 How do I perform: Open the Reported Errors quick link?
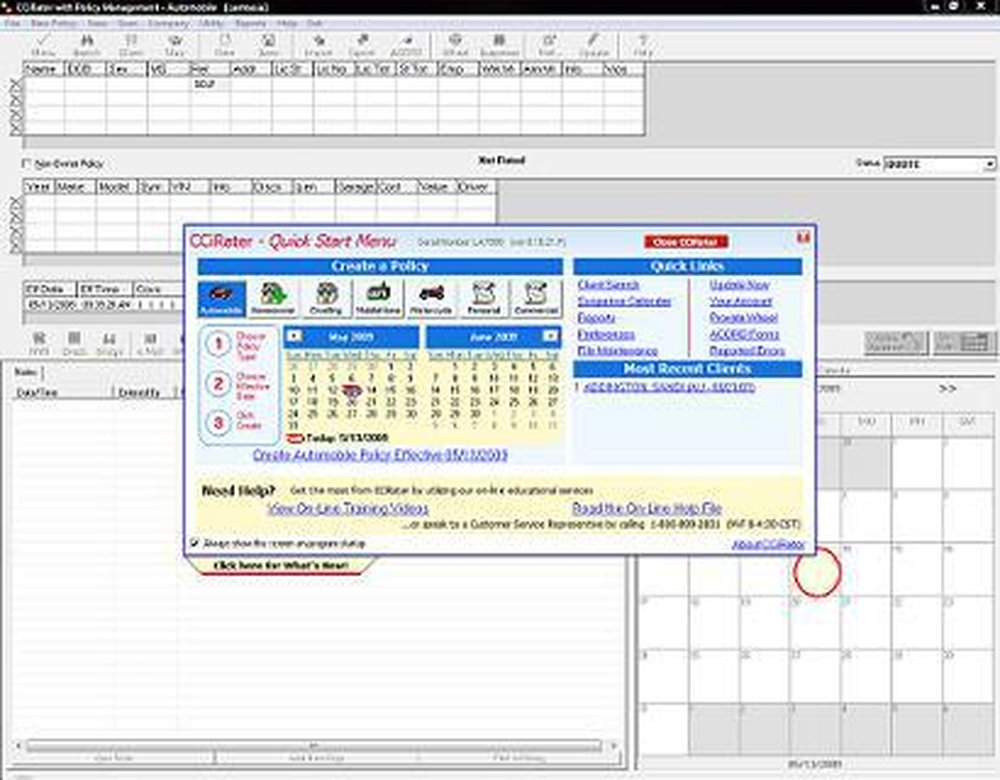tap(747, 351)
